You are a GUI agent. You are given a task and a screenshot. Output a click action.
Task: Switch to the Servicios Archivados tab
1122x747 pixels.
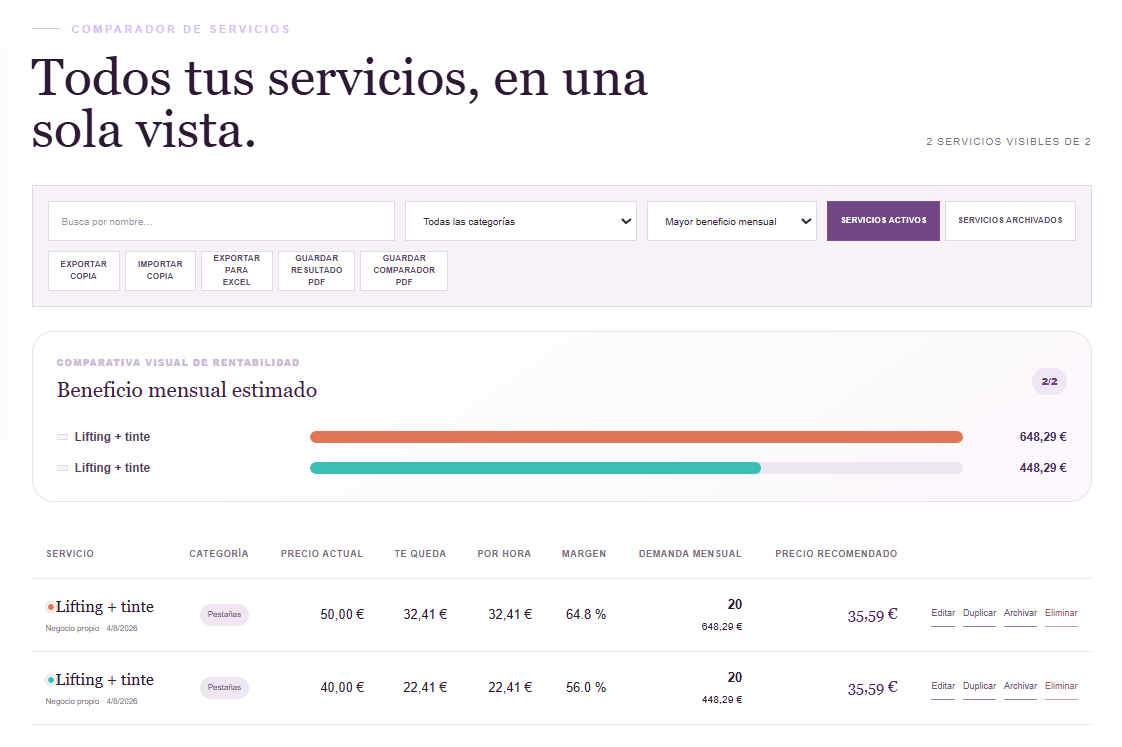coord(1010,220)
